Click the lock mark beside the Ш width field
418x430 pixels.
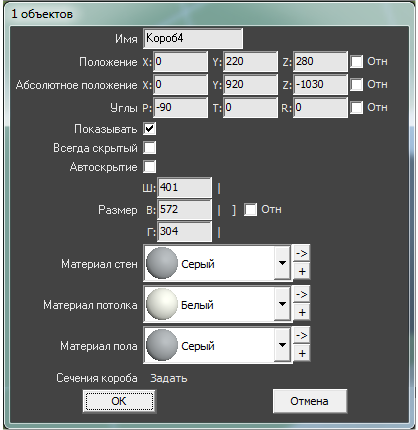pos(219,188)
